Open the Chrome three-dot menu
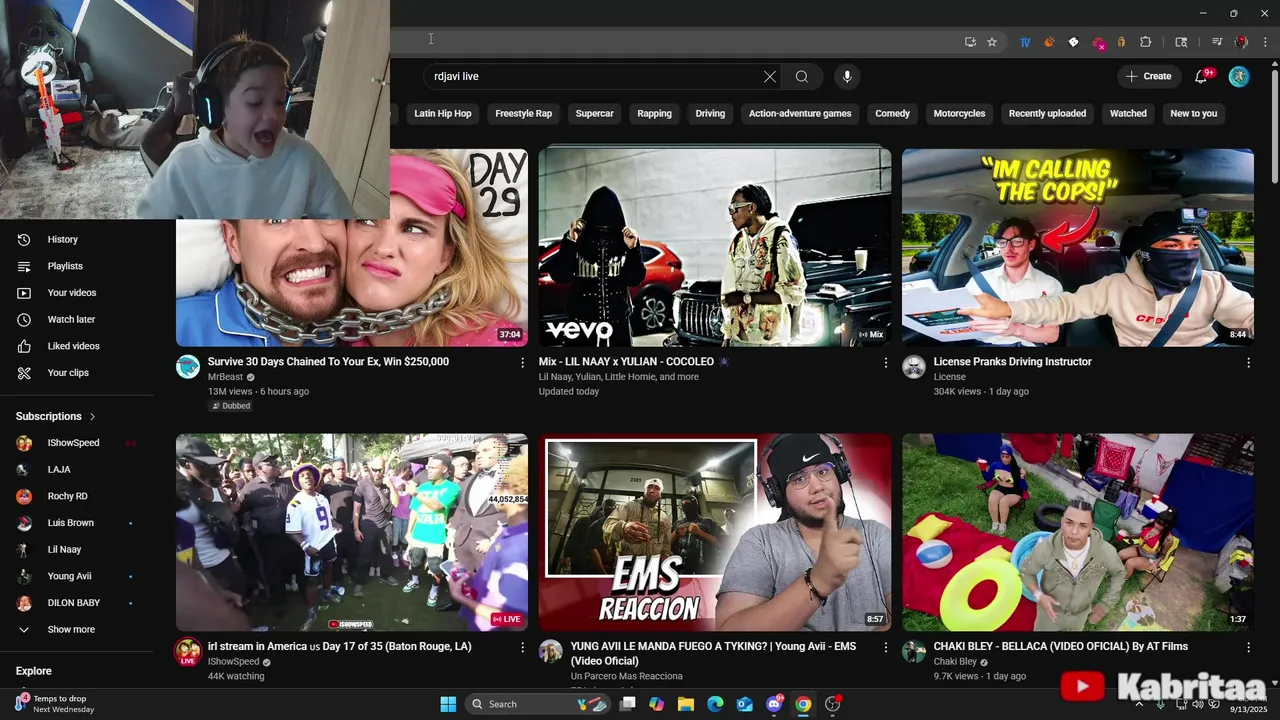The image size is (1280, 720). 1266,42
